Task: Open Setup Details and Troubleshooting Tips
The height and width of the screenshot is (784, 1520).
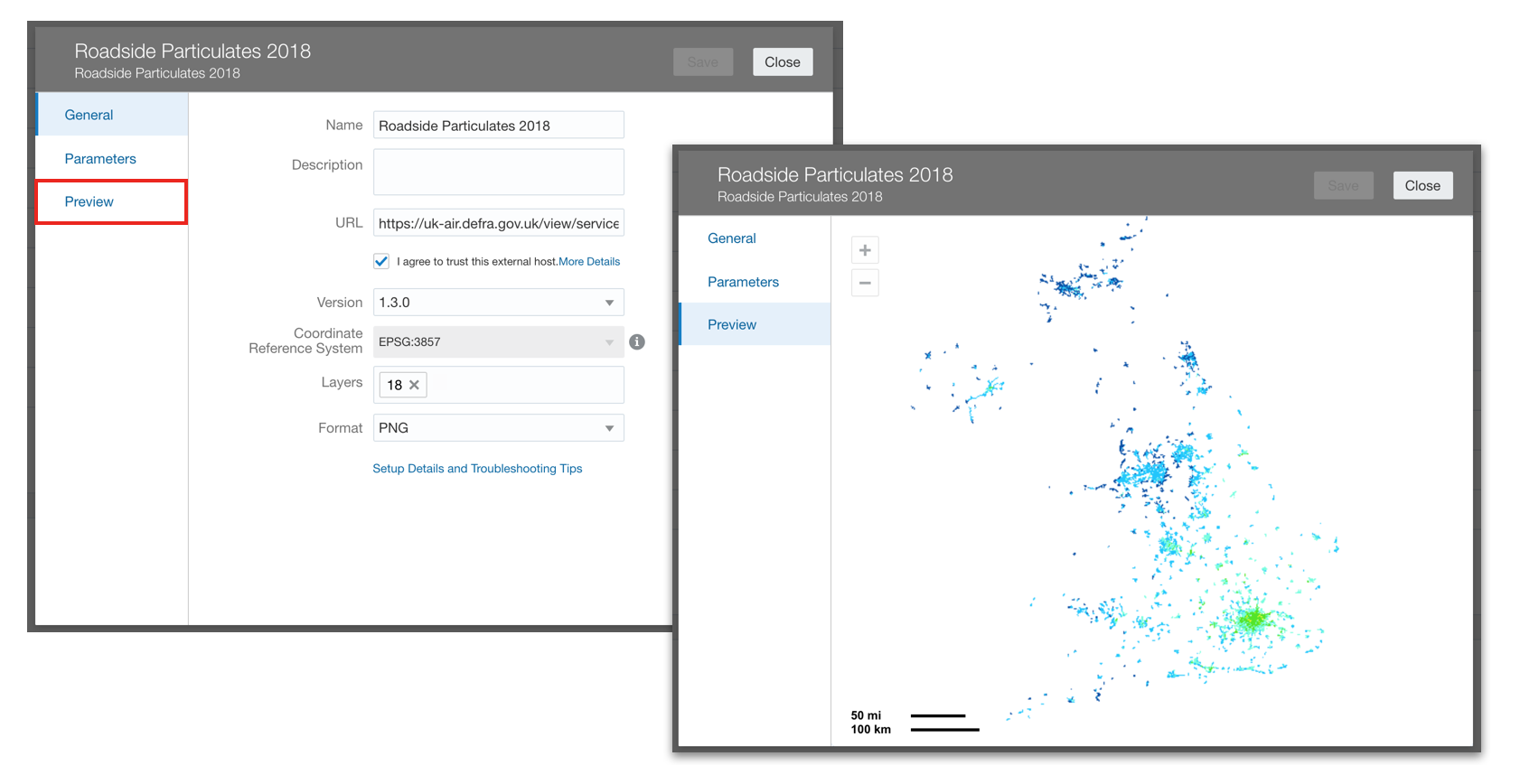Action: click(477, 469)
